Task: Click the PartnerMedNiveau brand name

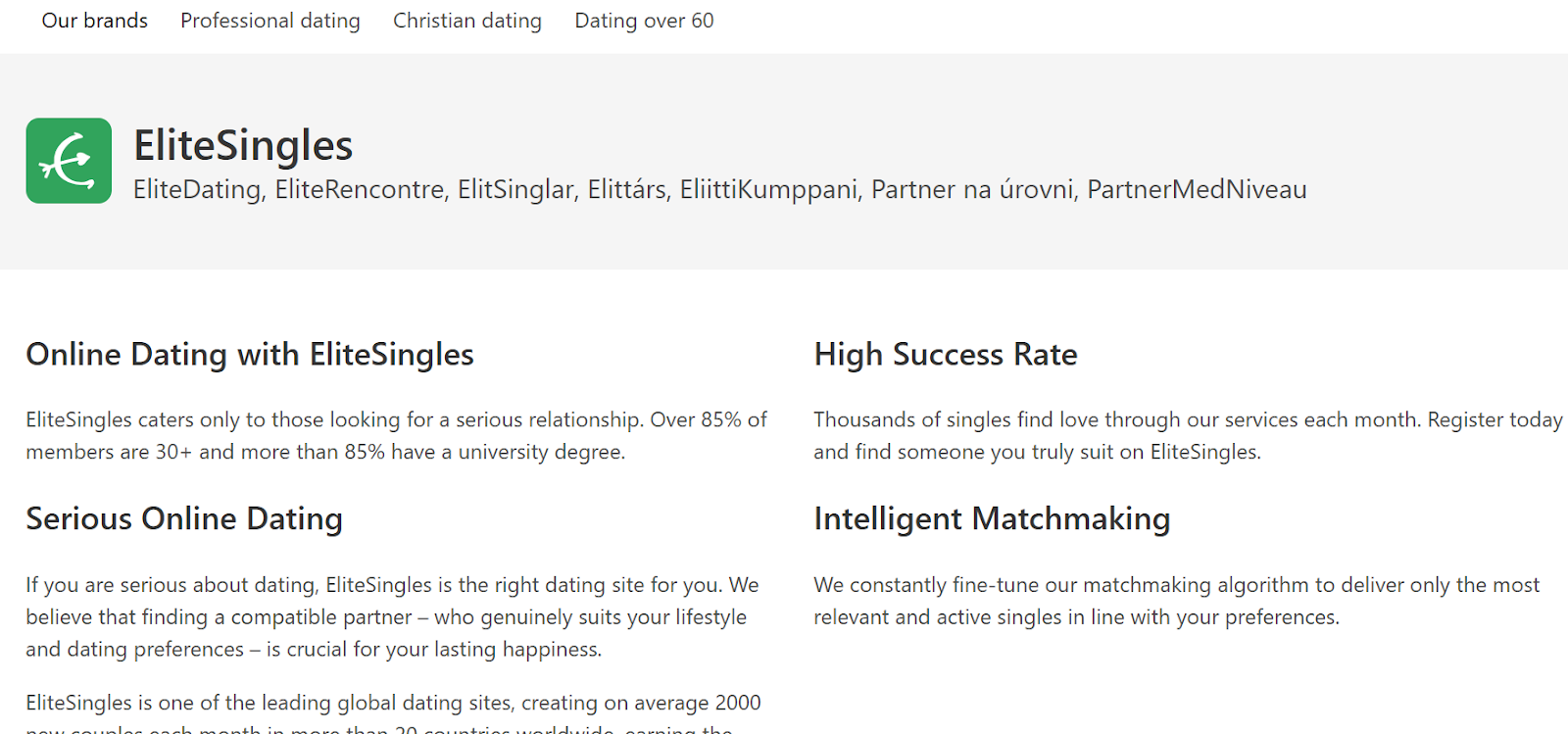Action: (x=1197, y=189)
